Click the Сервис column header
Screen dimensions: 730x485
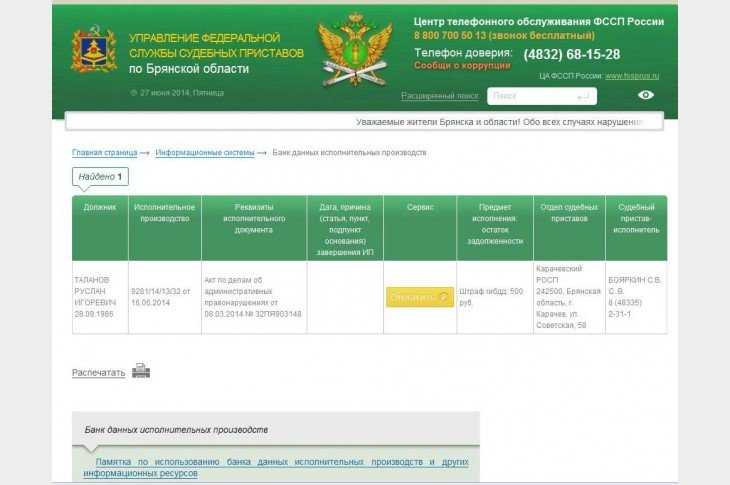pos(420,207)
